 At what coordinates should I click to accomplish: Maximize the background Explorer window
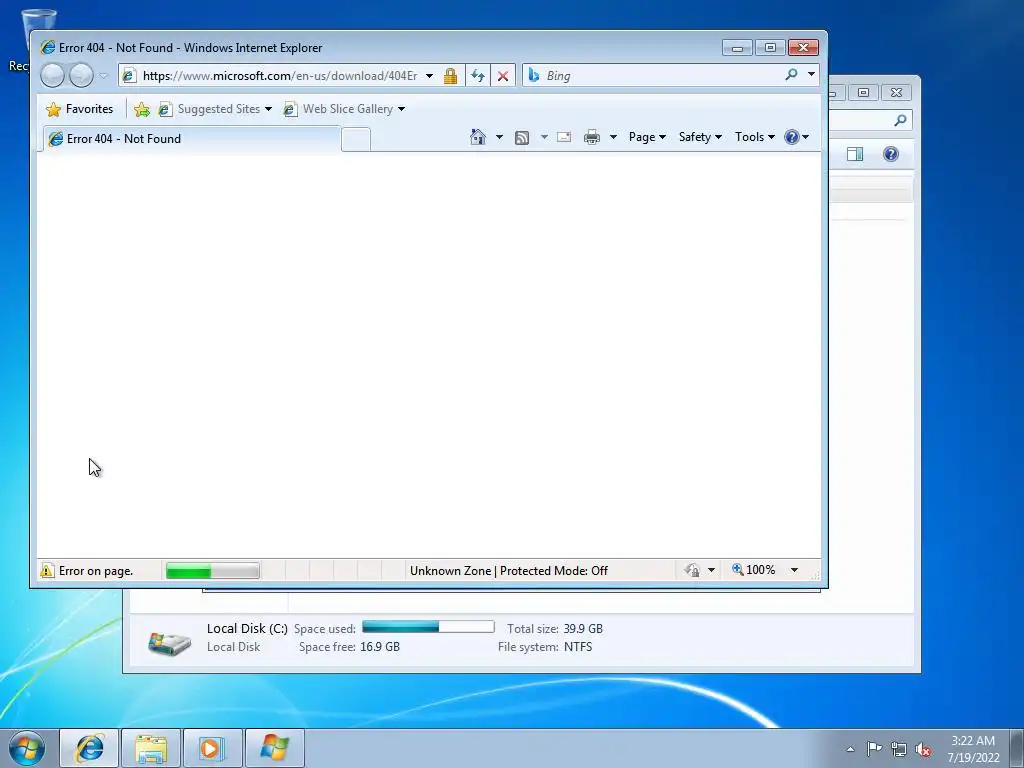coord(863,93)
